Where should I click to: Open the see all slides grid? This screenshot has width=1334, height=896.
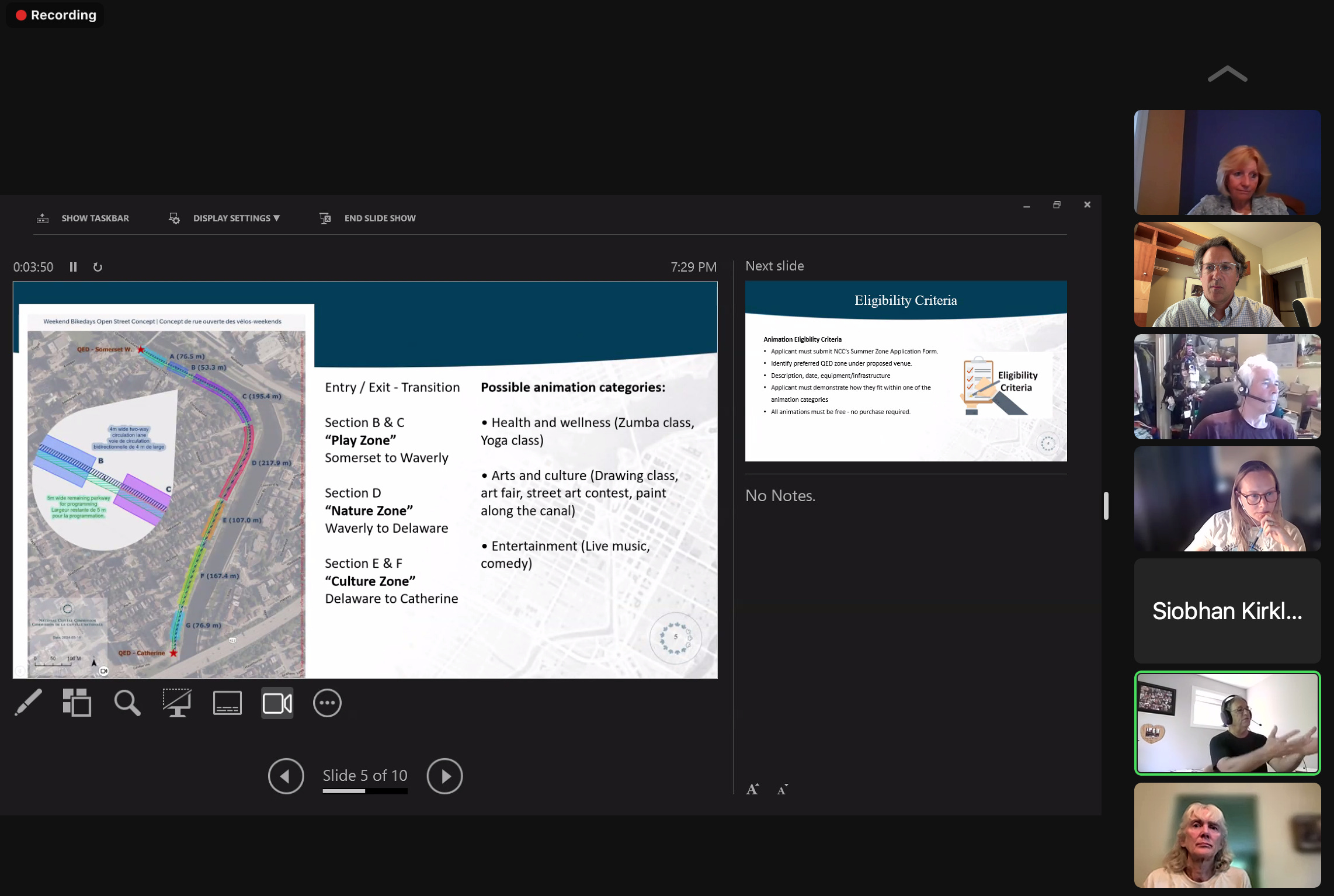click(77, 703)
